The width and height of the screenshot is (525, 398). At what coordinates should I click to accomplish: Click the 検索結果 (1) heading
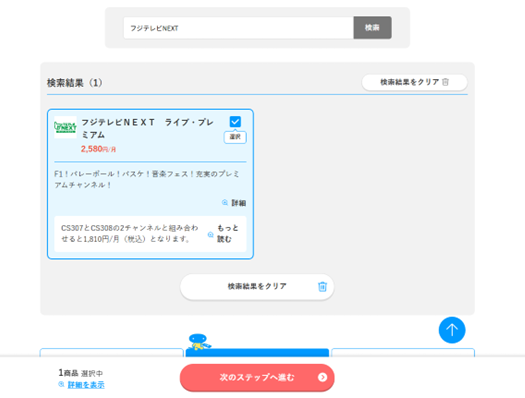coord(74,83)
